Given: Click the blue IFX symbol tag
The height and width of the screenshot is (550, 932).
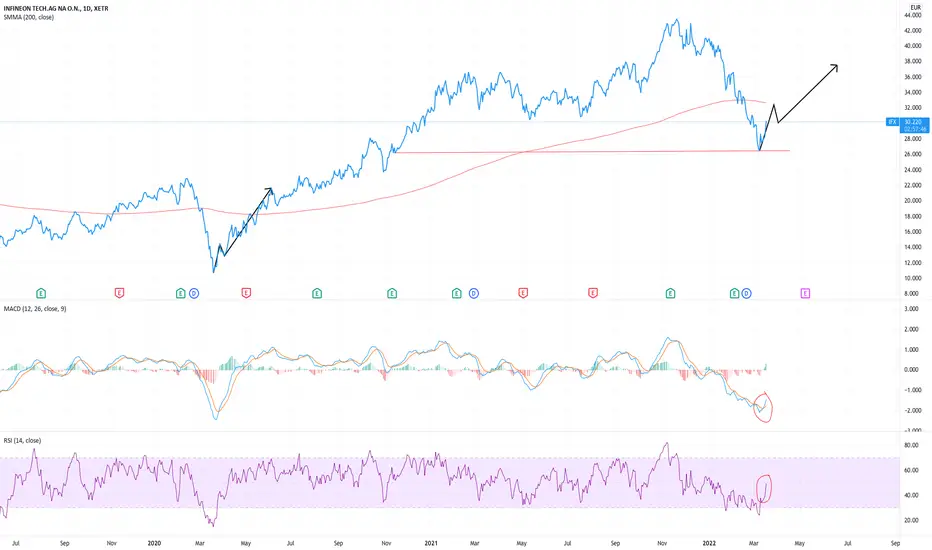Looking at the screenshot, I should point(892,122).
